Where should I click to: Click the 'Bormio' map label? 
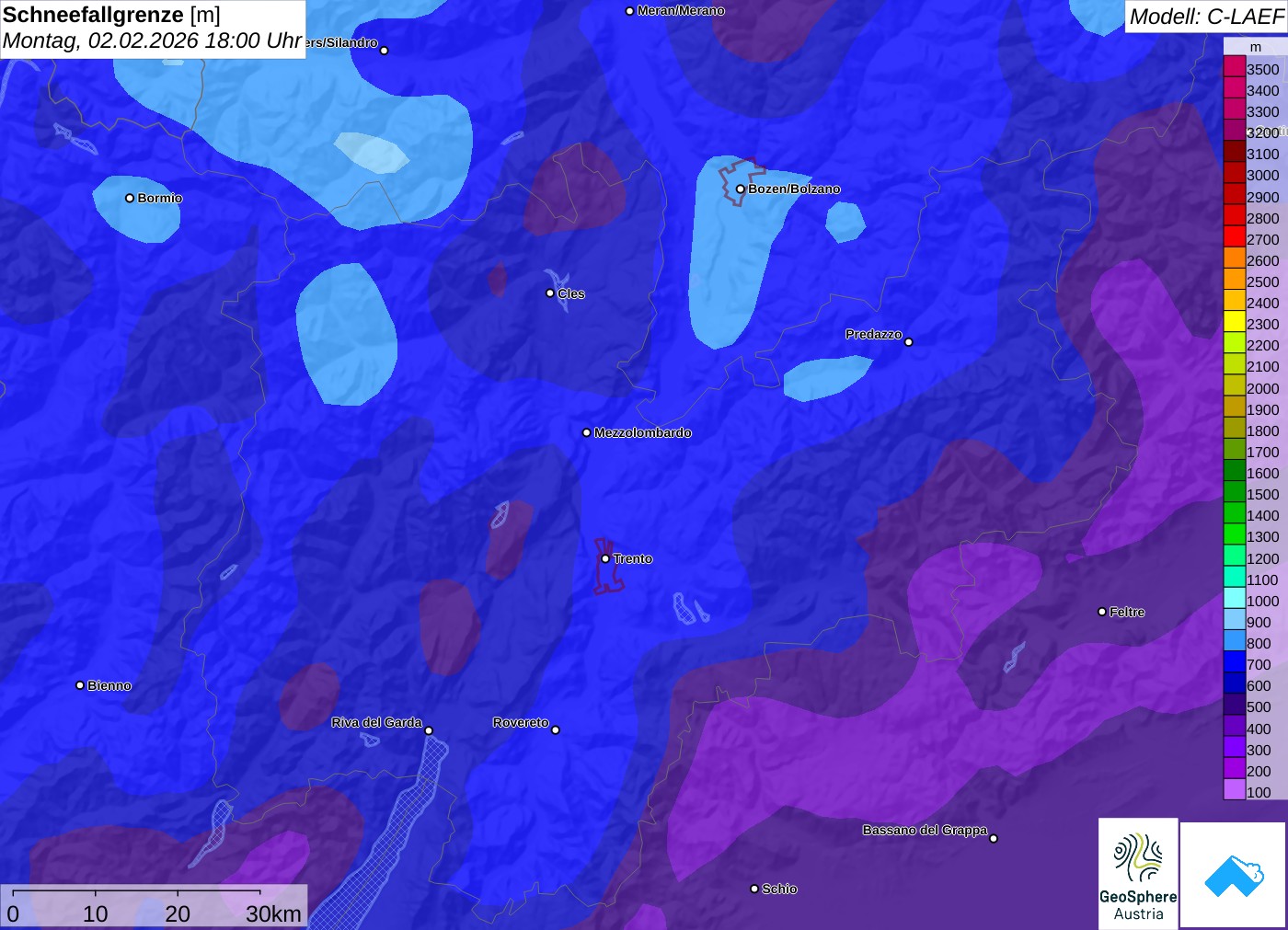coord(160,199)
